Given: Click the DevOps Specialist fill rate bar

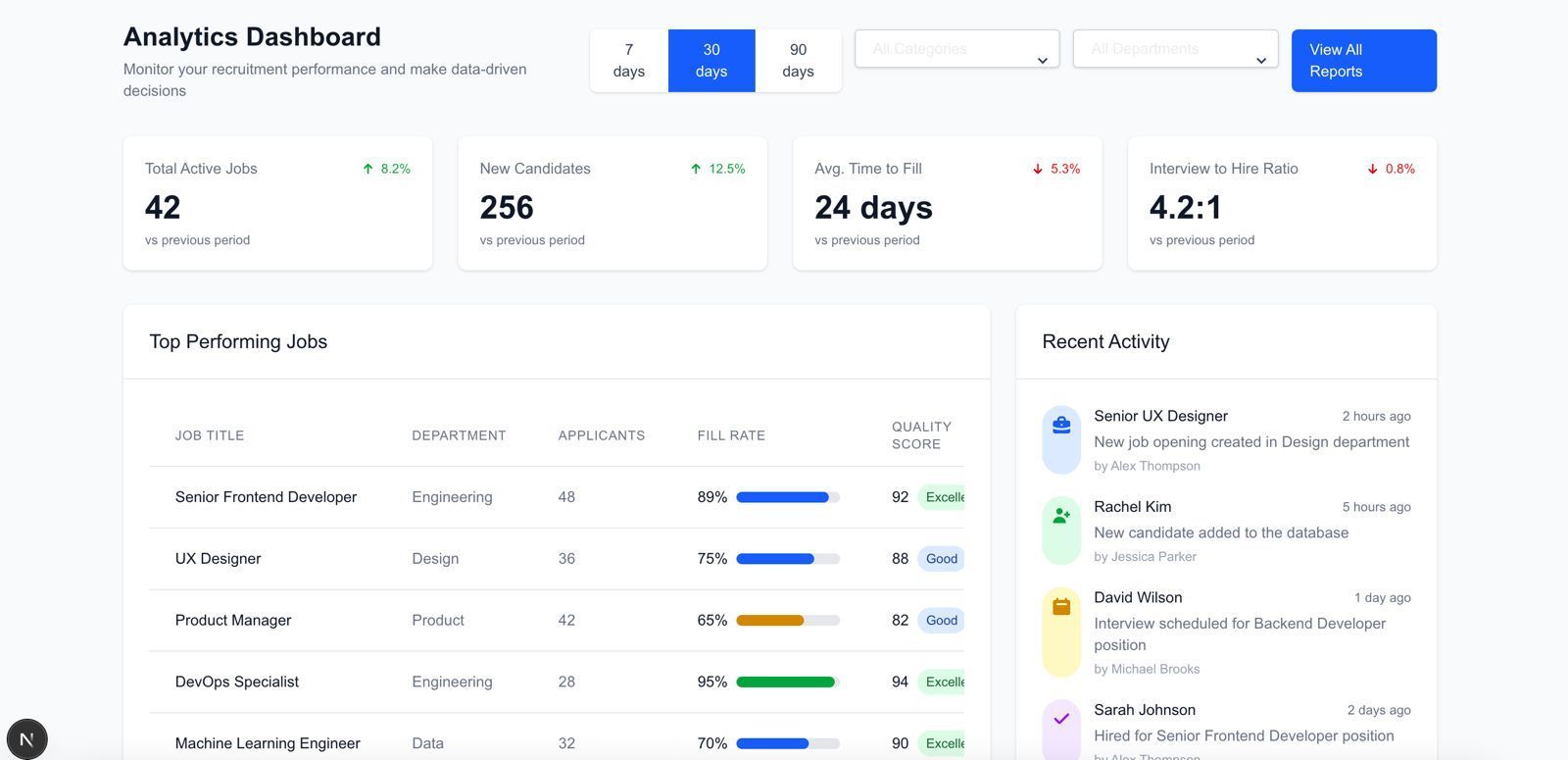Looking at the screenshot, I should click(787, 683).
